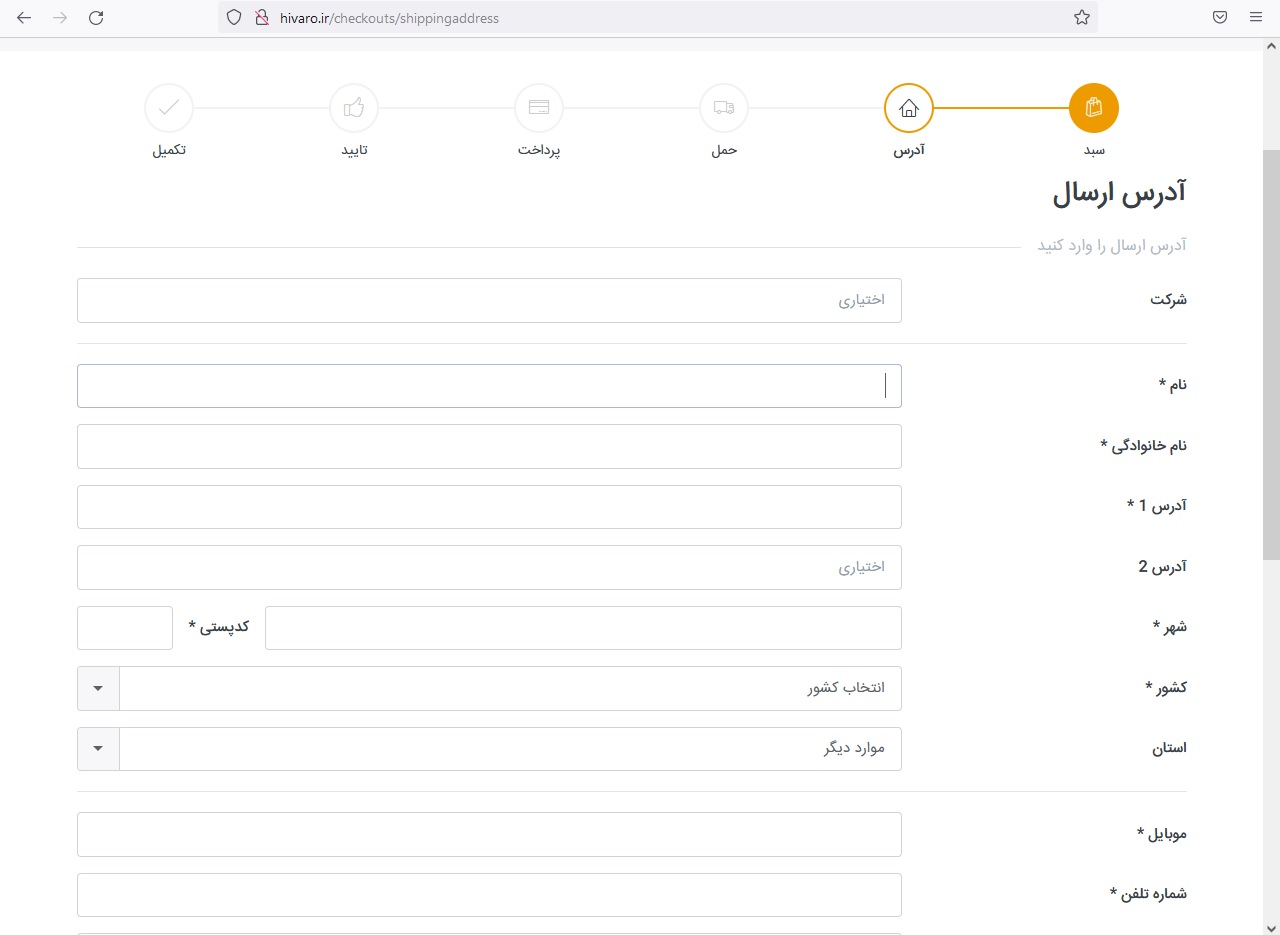Open the Pocket save icon in toolbar

point(1220,18)
